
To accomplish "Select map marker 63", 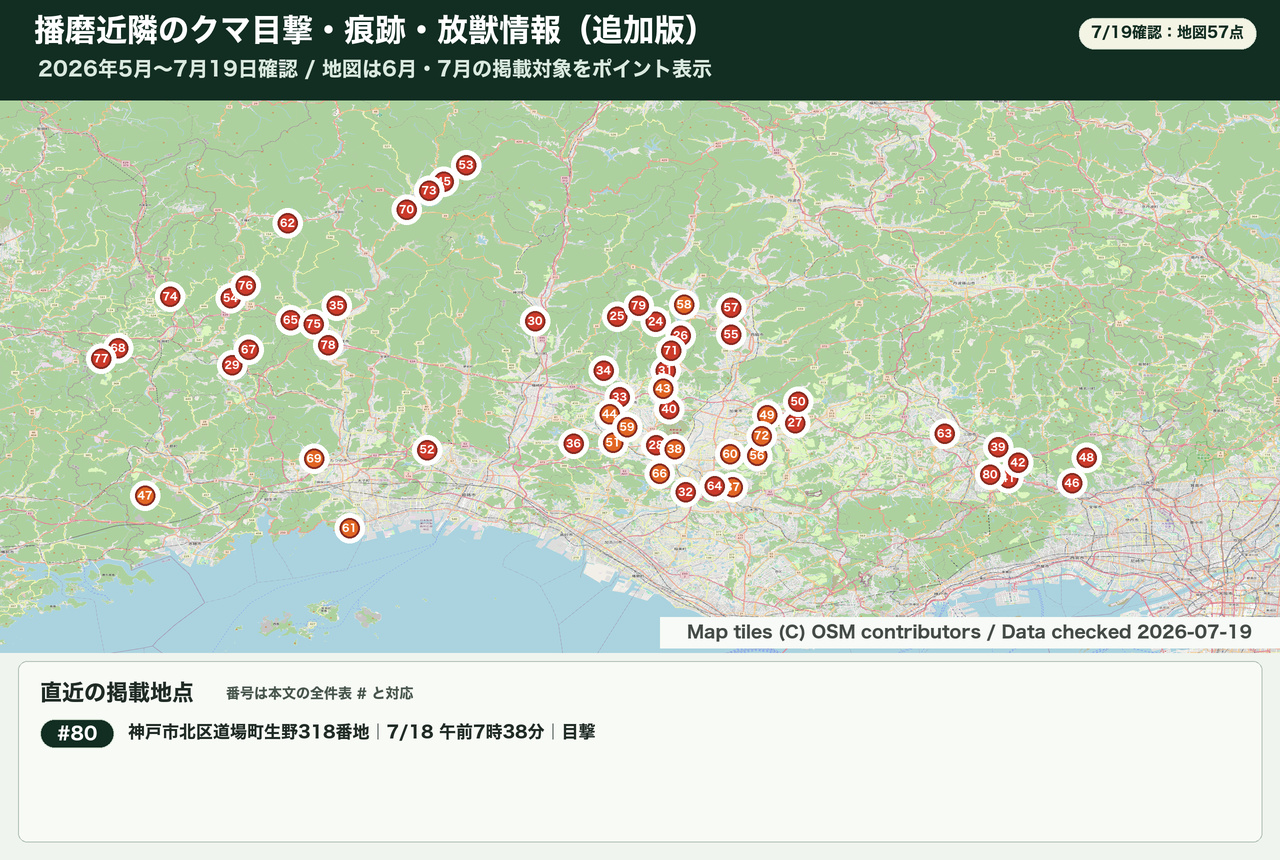I will [944, 434].
